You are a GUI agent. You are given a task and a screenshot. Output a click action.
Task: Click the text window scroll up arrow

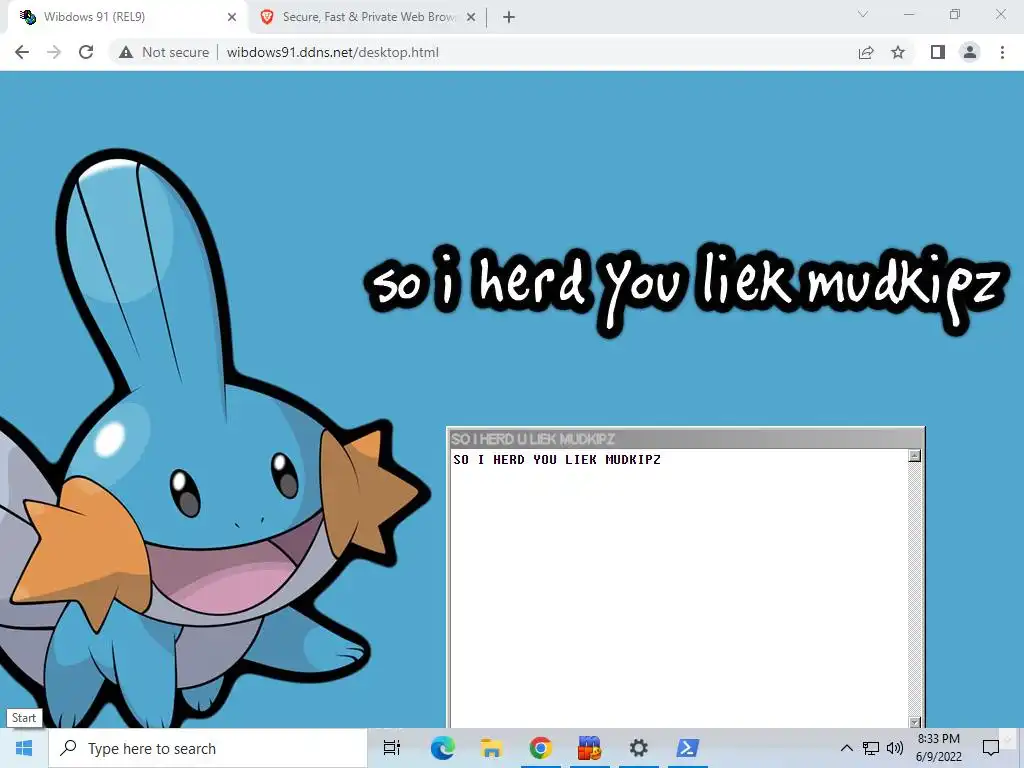click(x=915, y=456)
